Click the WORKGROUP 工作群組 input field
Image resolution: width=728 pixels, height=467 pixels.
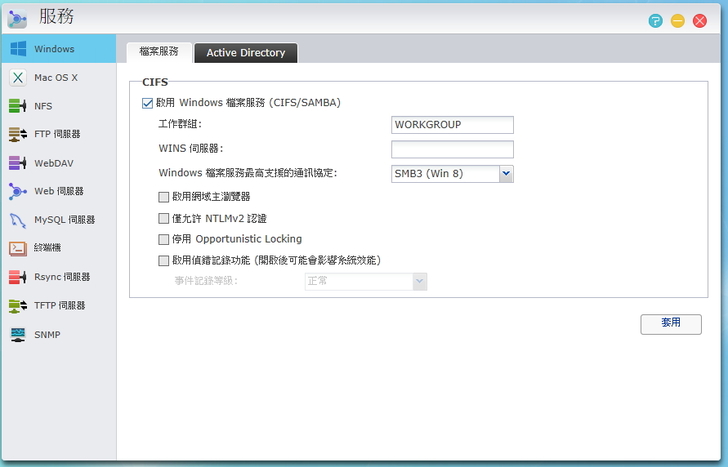click(x=452, y=125)
